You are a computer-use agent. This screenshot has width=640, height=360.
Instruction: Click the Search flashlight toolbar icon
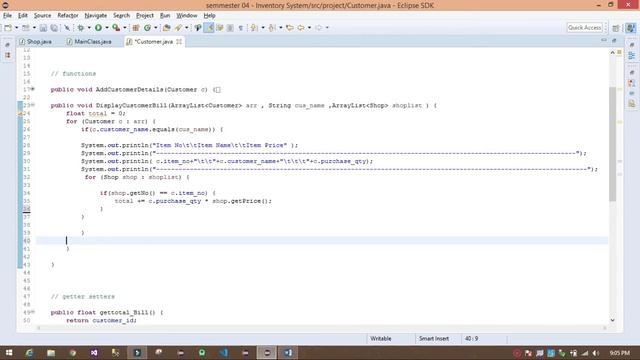coord(198,28)
